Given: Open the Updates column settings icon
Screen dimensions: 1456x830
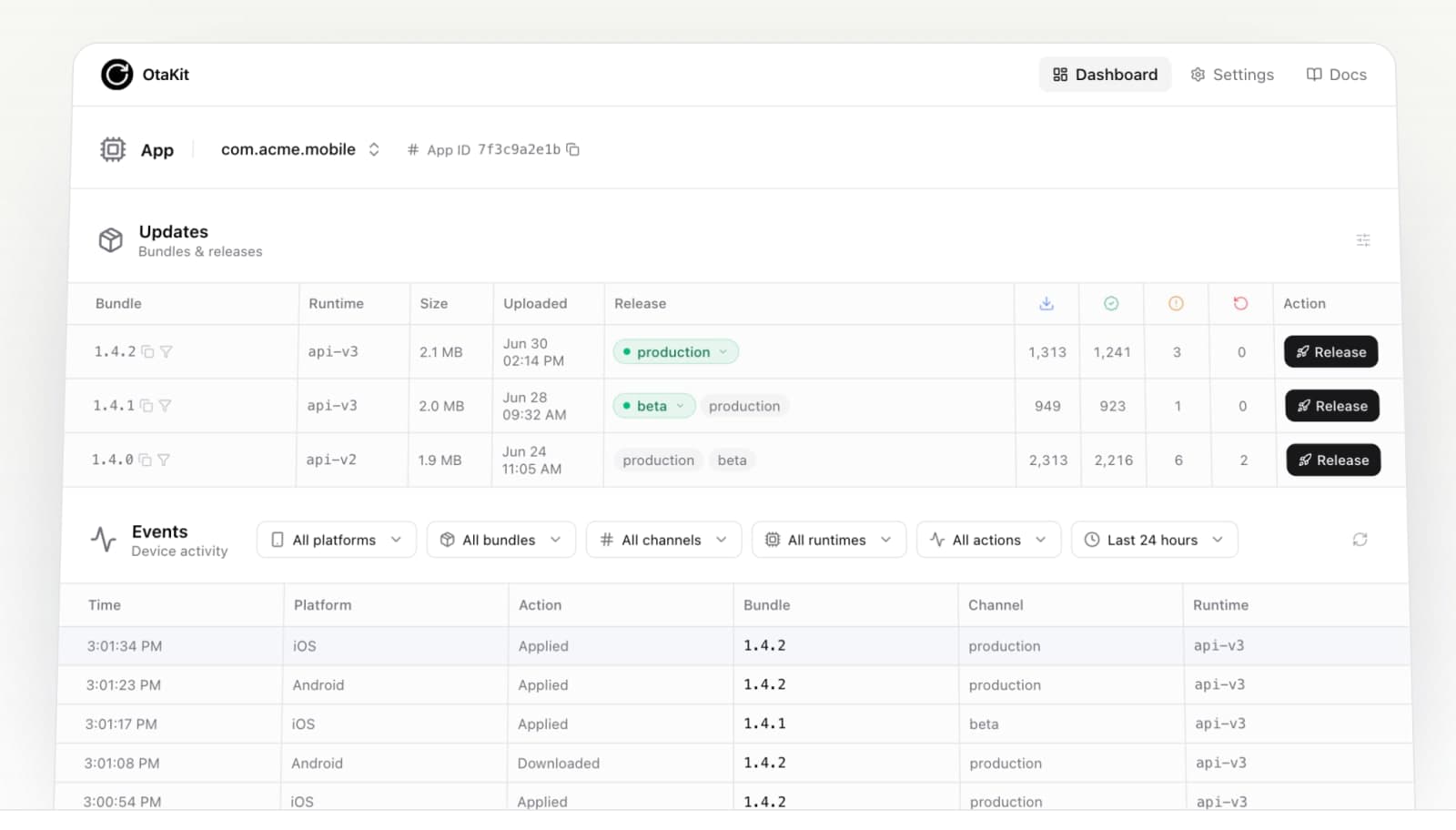Looking at the screenshot, I should click(x=1363, y=240).
